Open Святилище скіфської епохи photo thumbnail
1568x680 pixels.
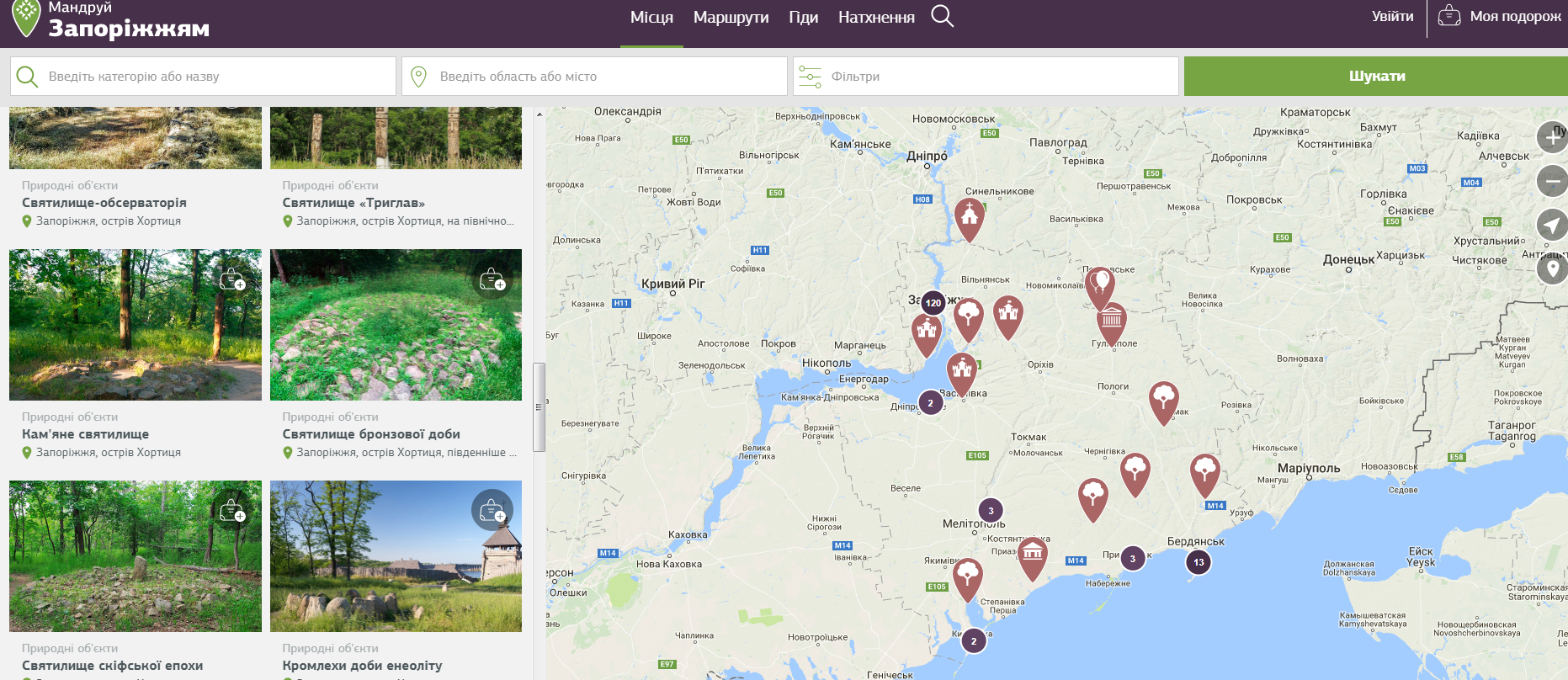click(136, 556)
